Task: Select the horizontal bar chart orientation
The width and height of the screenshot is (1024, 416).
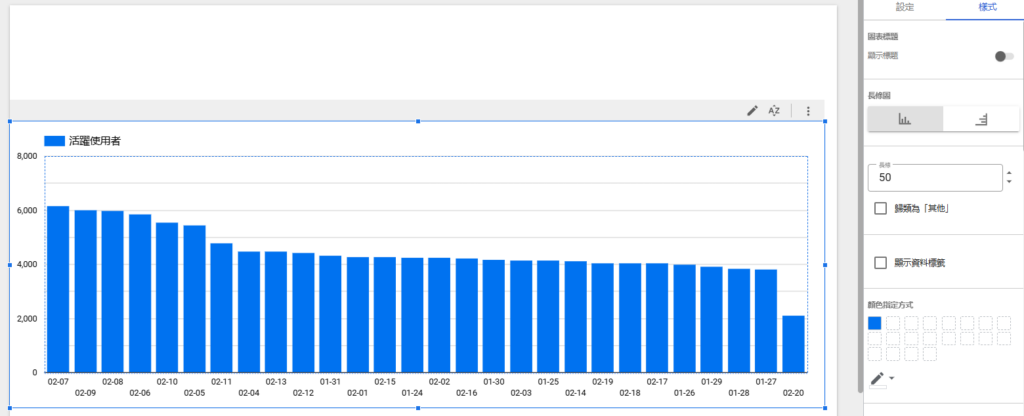Action: (981, 119)
